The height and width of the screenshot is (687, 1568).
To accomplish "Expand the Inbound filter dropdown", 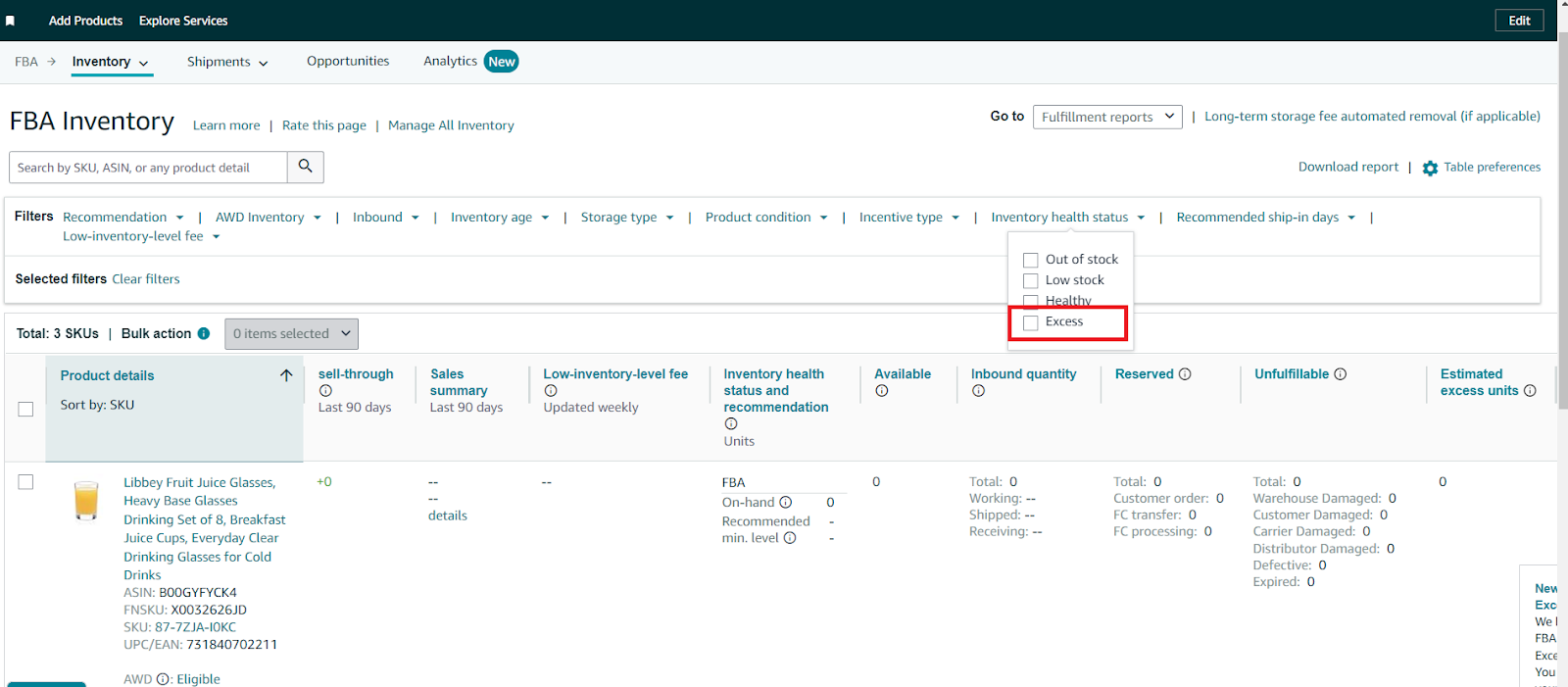I will pos(386,218).
